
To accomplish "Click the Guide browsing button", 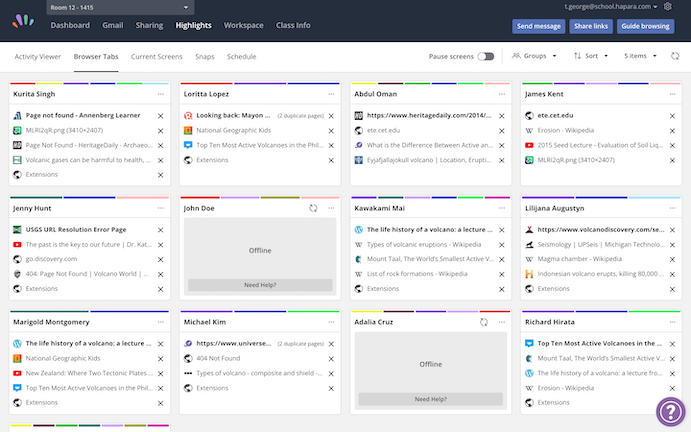I will pos(645,26).
